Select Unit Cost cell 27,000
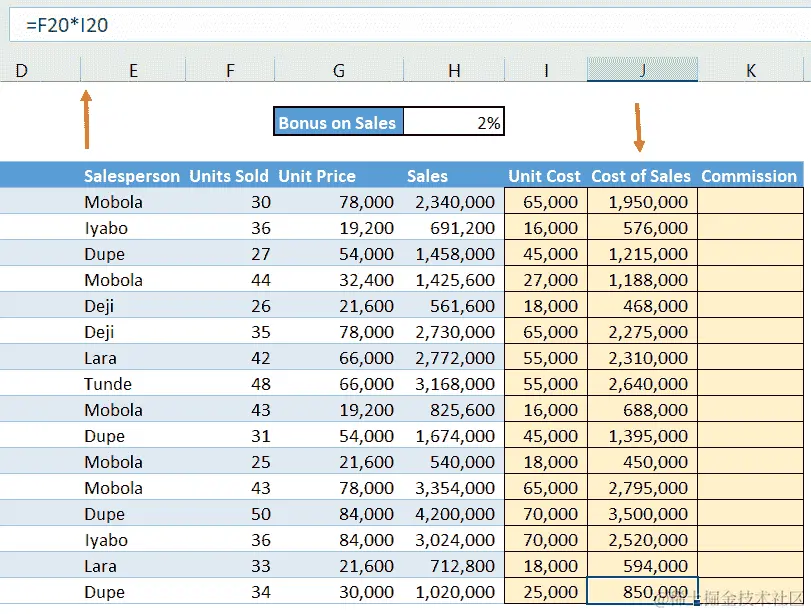This screenshot has height=614, width=811. tap(546, 279)
